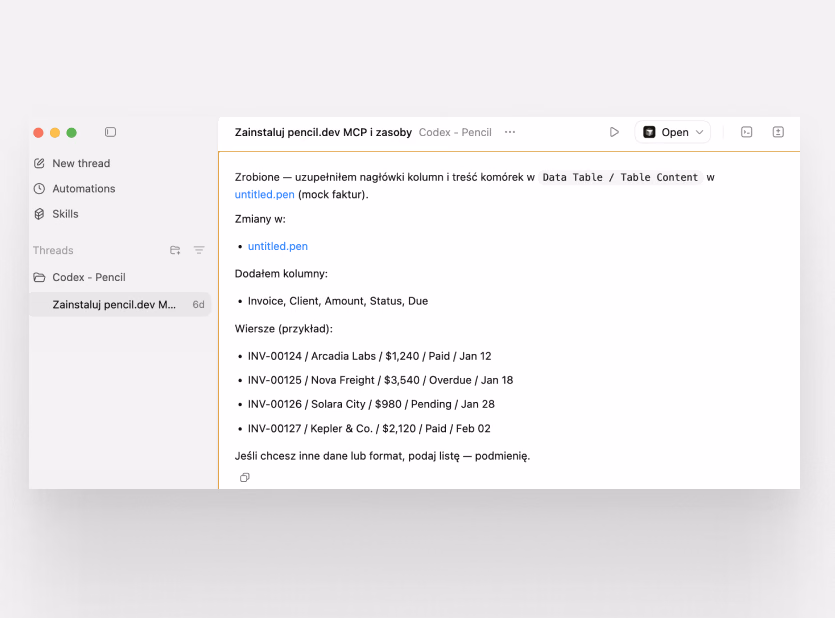Click the Automations clock icon
The width and height of the screenshot is (835, 618).
[x=39, y=188]
